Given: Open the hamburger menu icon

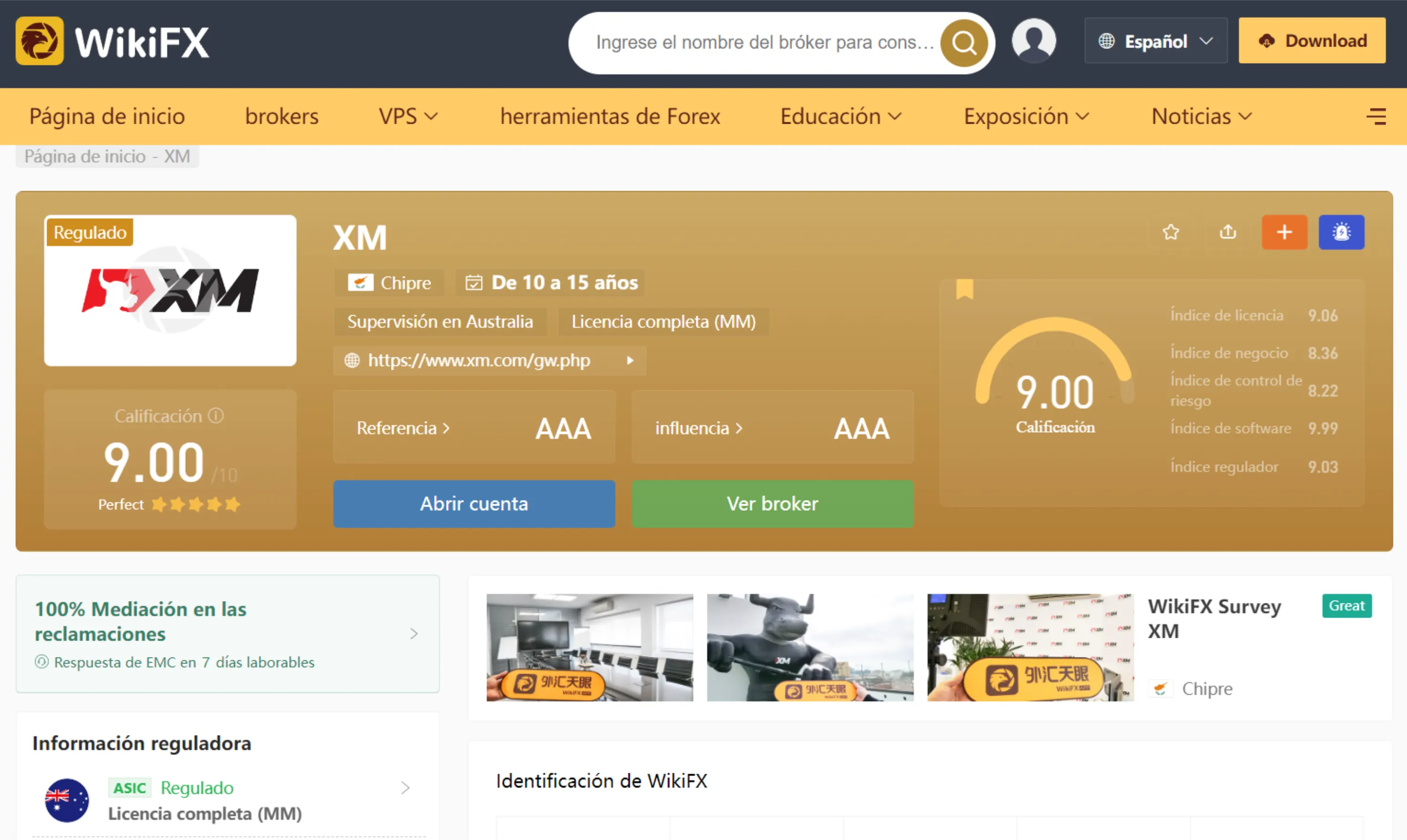Looking at the screenshot, I should pyautogui.click(x=1376, y=117).
